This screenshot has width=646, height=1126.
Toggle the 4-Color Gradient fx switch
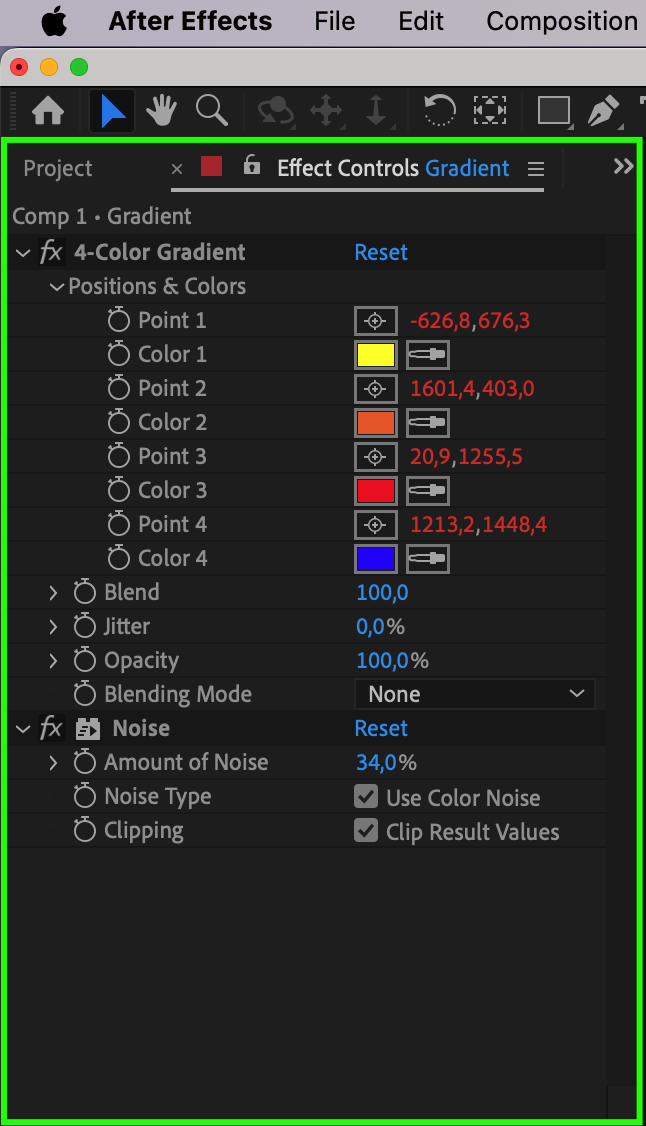tap(52, 252)
